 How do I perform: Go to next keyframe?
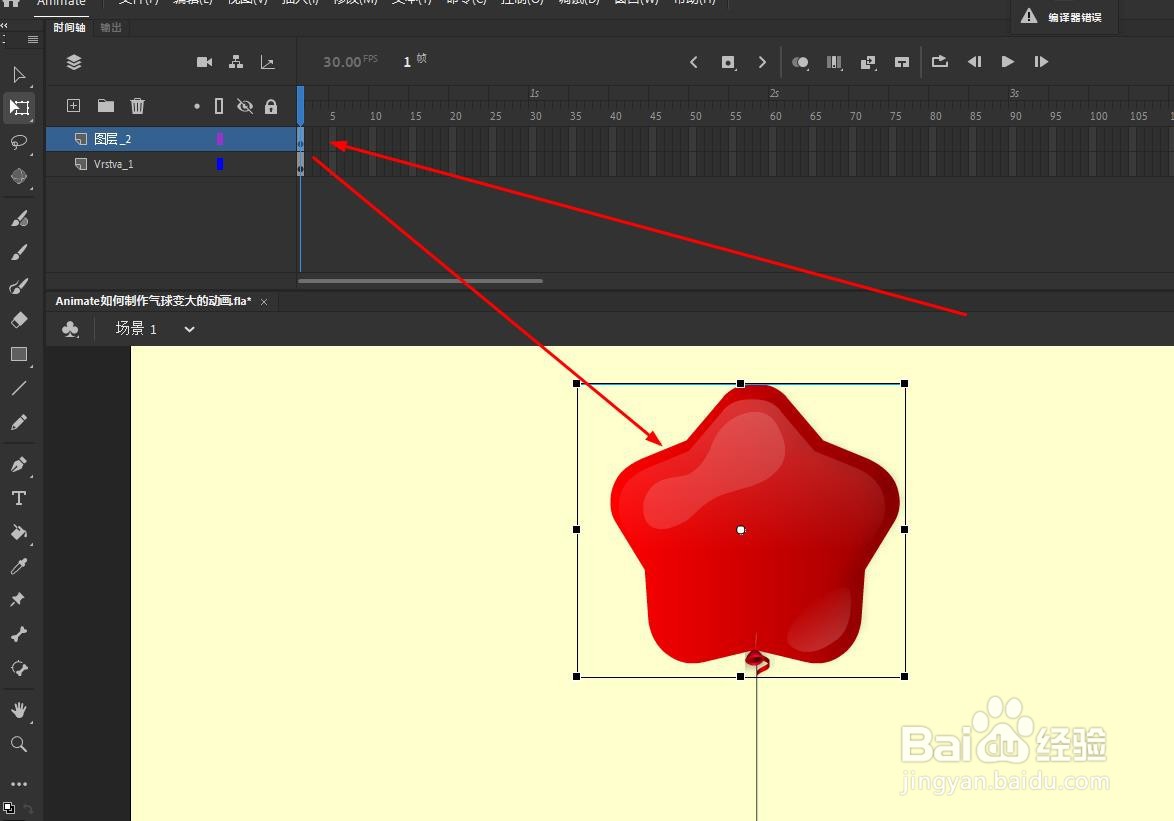(x=762, y=62)
